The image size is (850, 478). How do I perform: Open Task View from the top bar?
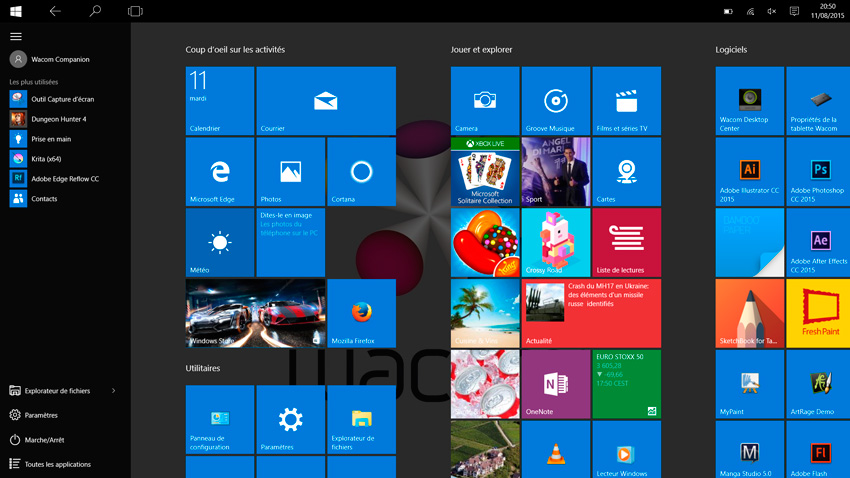(x=135, y=11)
